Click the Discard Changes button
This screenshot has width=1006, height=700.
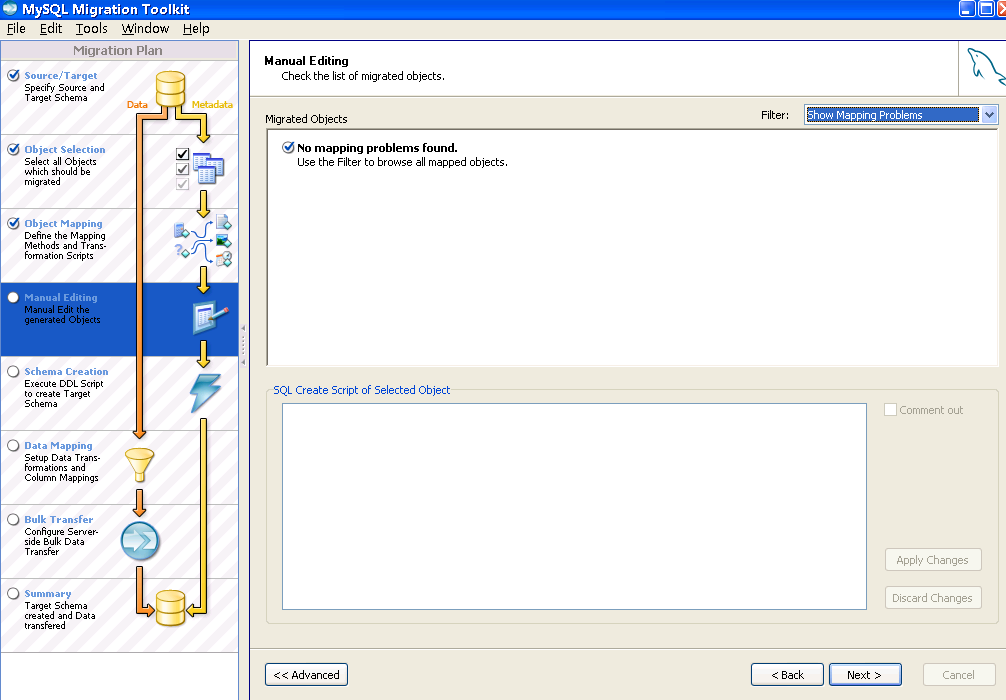(933, 597)
